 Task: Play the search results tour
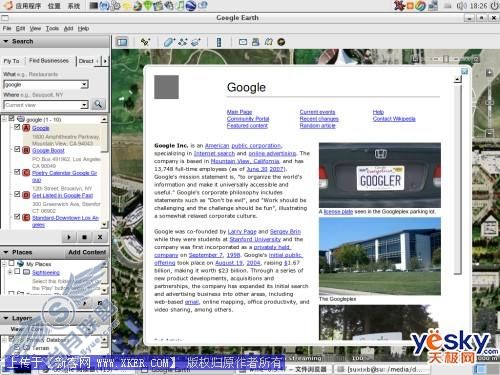(x=69, y=237)
